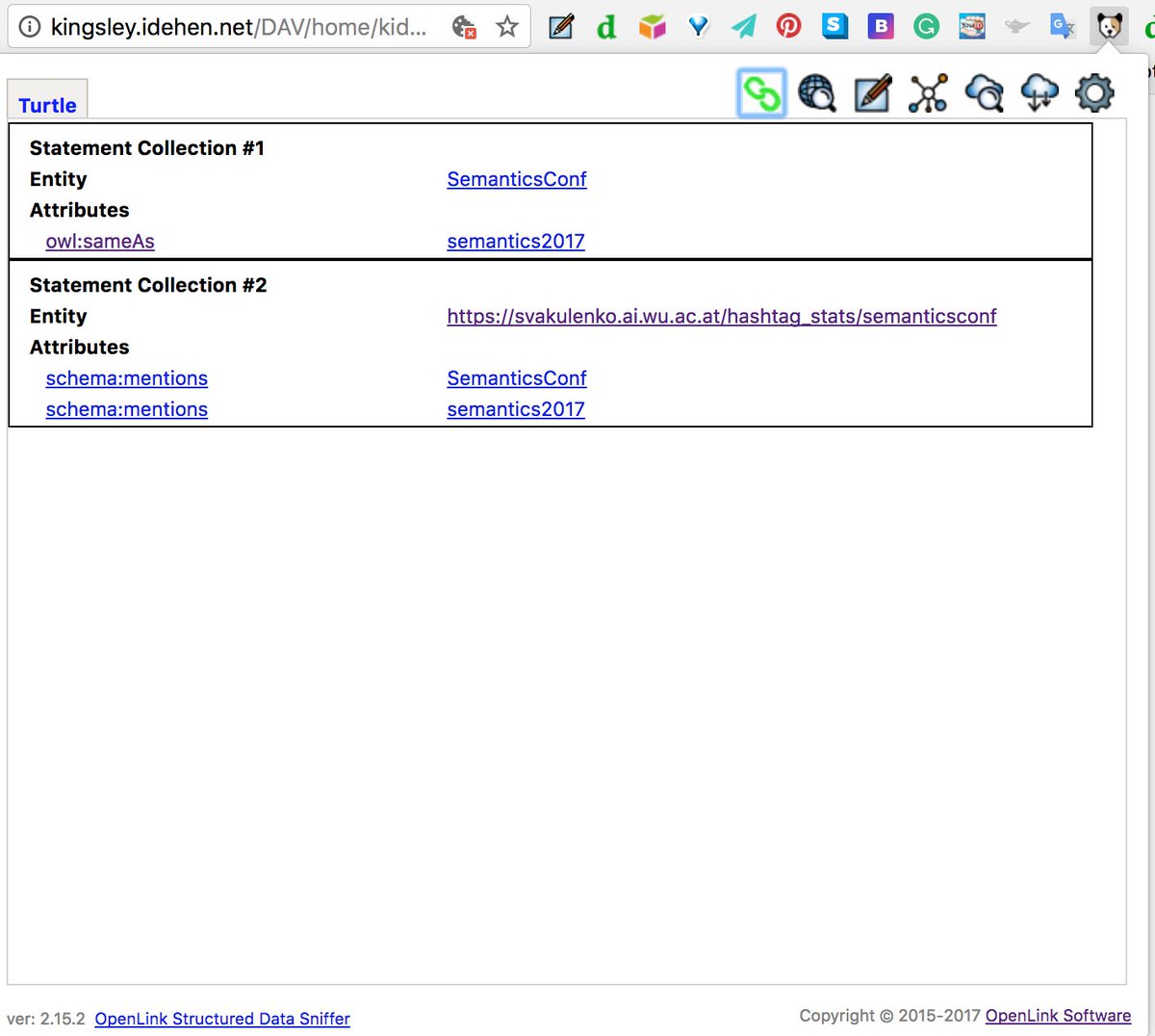The height and width of the screenshot is (1036, 1155).
Task: Click inside the browser address bar
Action: (x=241, y=27)
